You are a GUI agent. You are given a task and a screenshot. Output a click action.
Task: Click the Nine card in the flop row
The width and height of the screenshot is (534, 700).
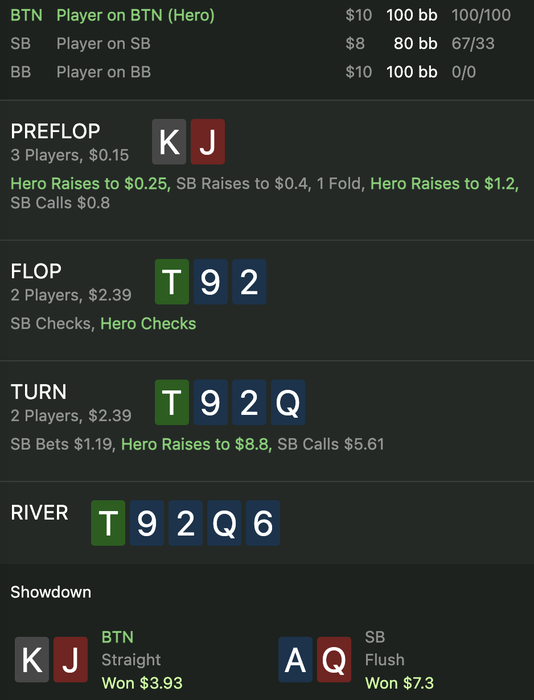click(x=211, y=282)
